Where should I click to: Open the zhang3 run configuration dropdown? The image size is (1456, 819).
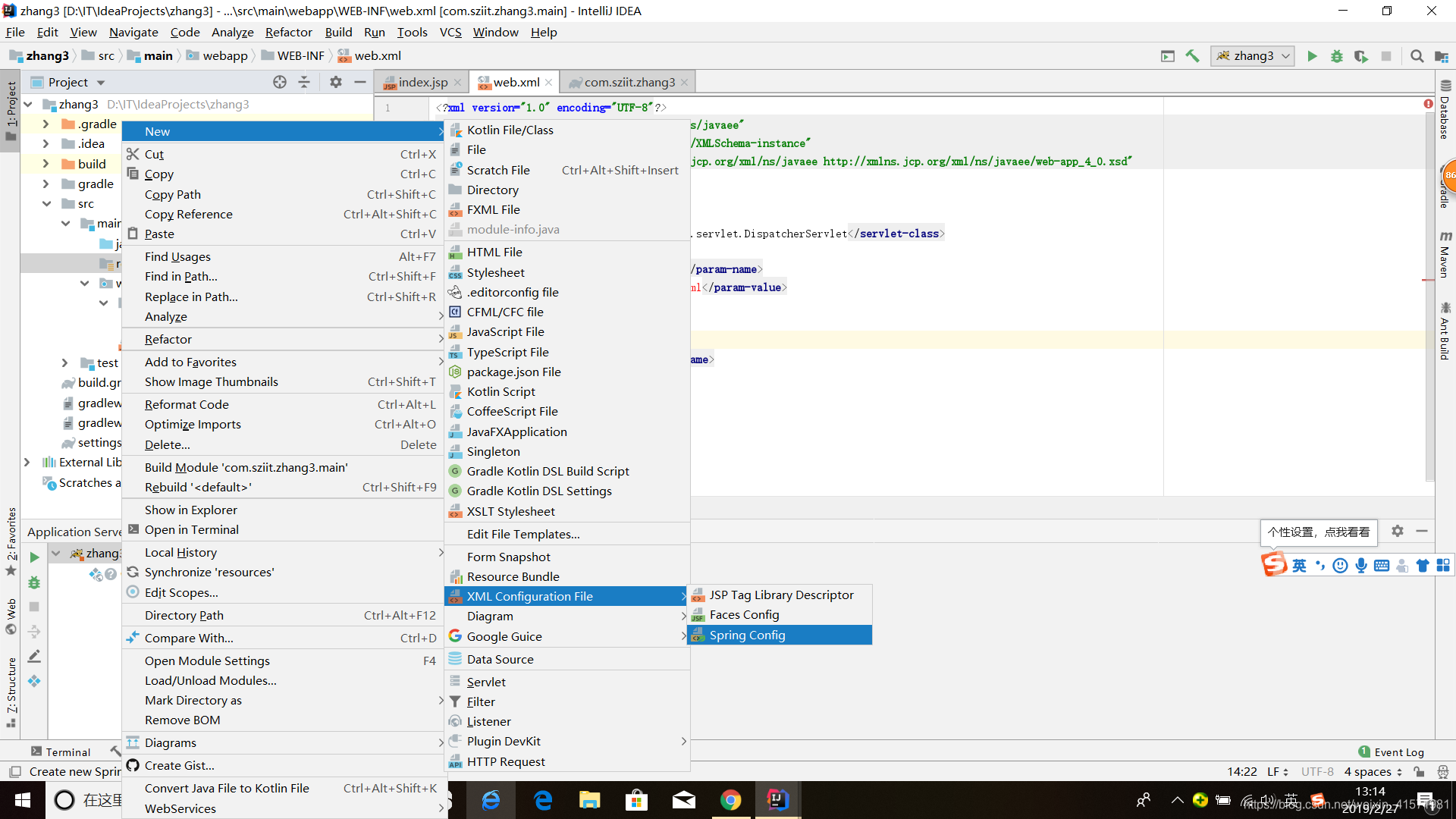1253,56
